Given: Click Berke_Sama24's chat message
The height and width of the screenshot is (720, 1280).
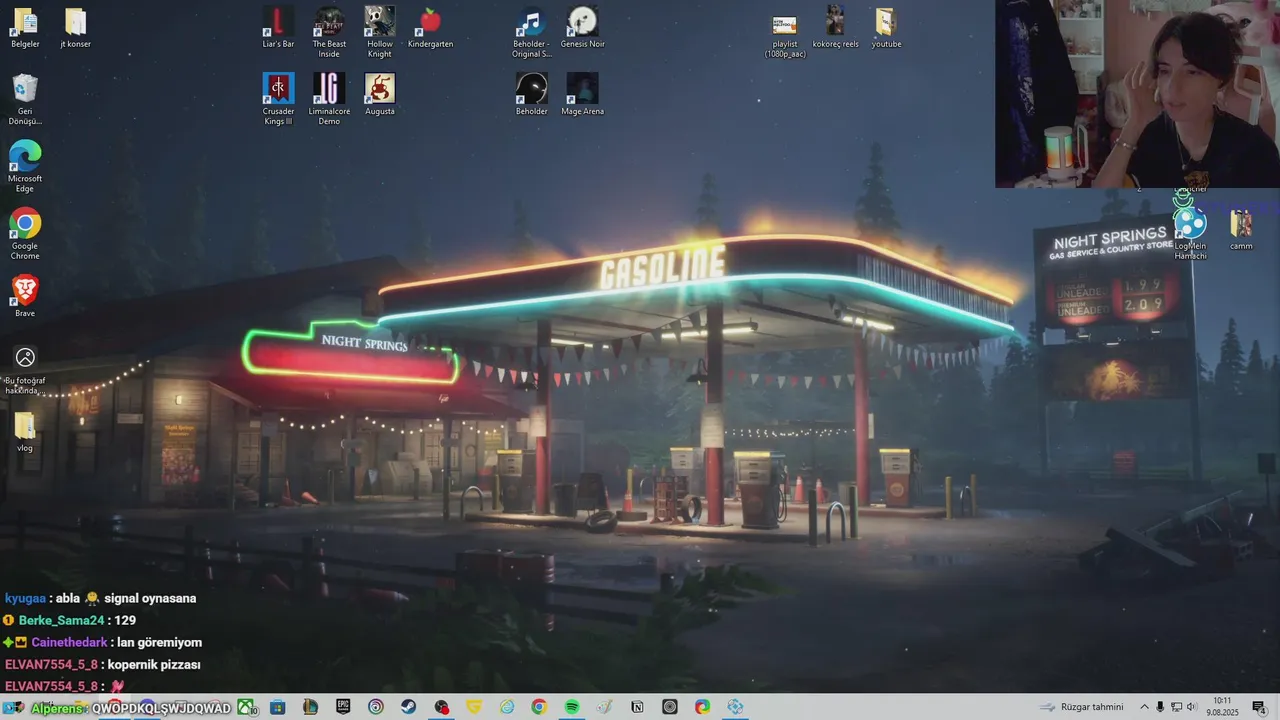Looking at the screenshot, I should [70, 620].
